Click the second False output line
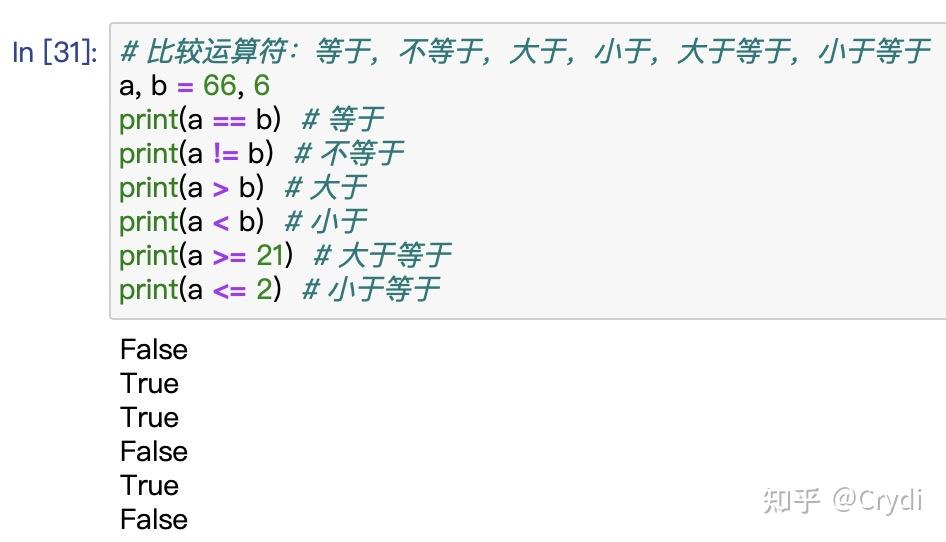The height and width of the screenshot is (542, 946). pos(154,451)
